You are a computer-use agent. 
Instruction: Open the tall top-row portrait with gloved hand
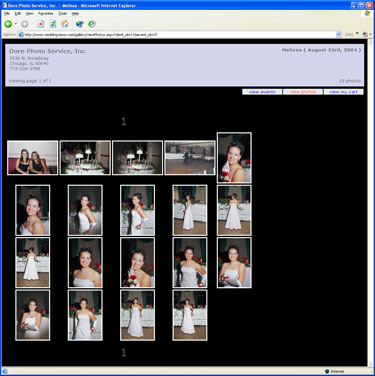(234, 158)
